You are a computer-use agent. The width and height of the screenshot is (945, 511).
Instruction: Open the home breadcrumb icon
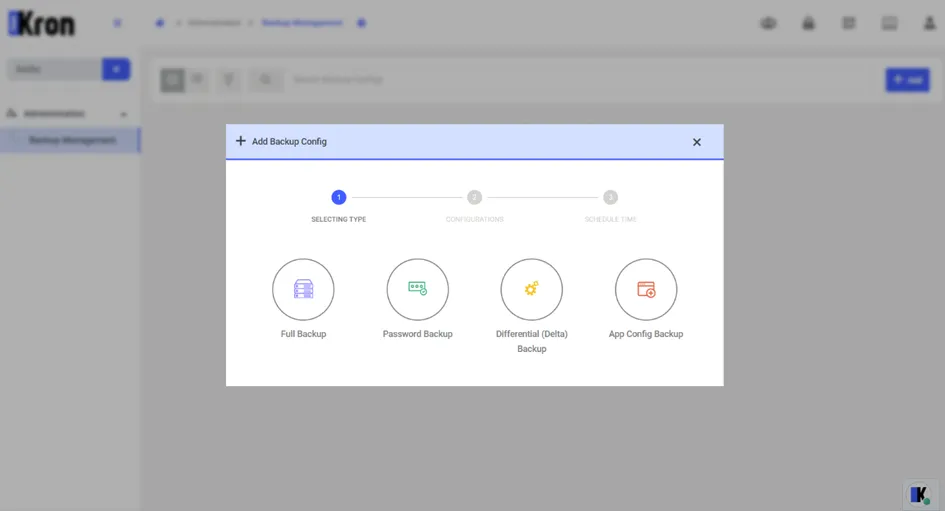(x=159, y=23)
